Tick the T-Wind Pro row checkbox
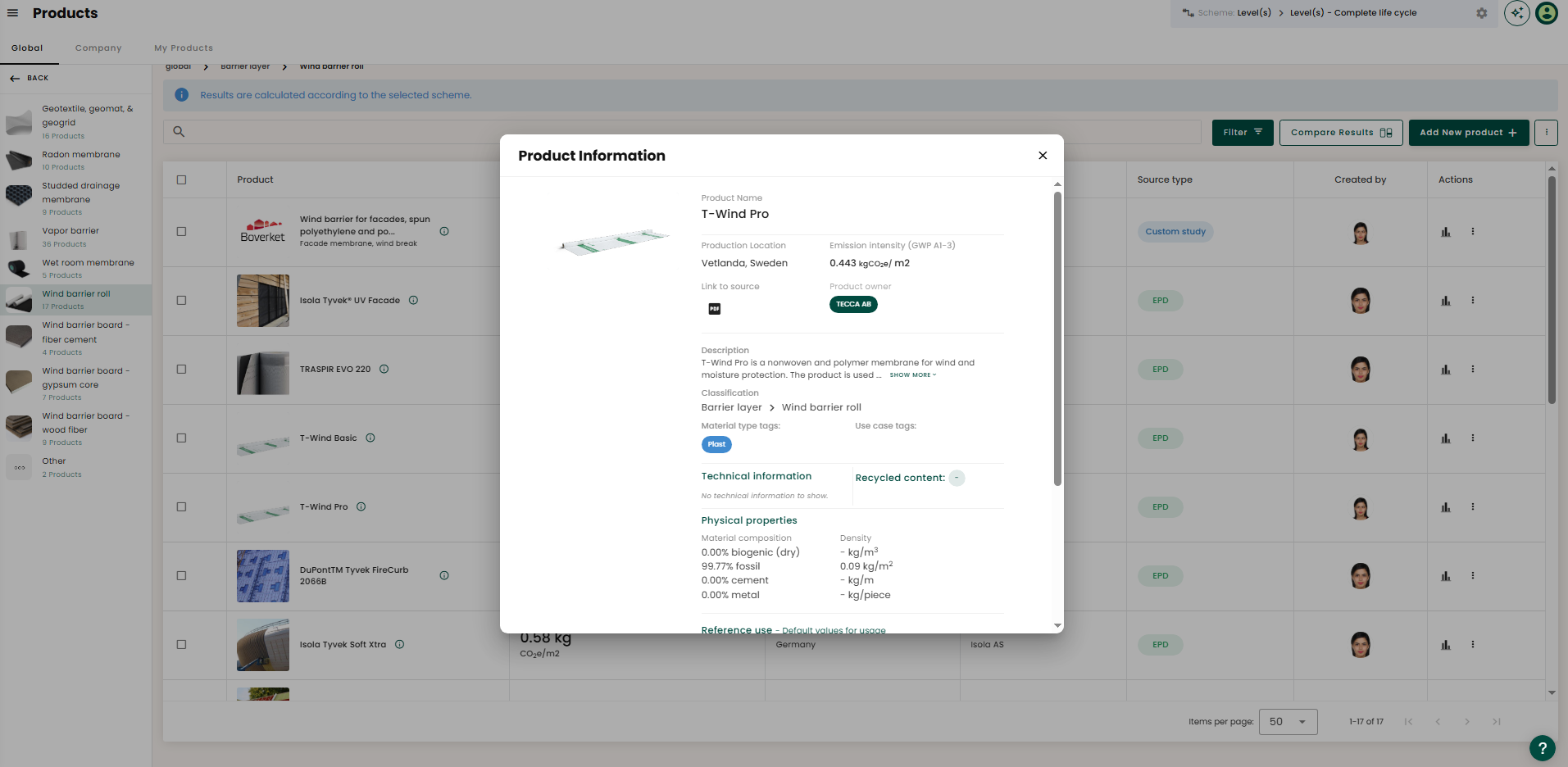1568x767 pixels. [x=182, y=507]
